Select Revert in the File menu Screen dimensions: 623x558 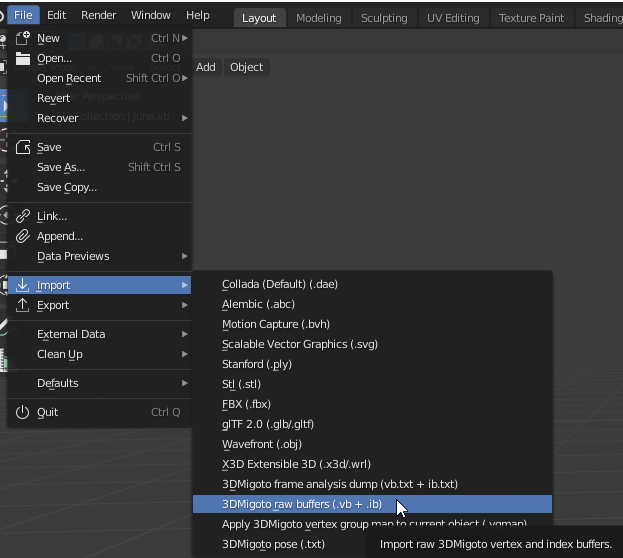coord(99,98)
